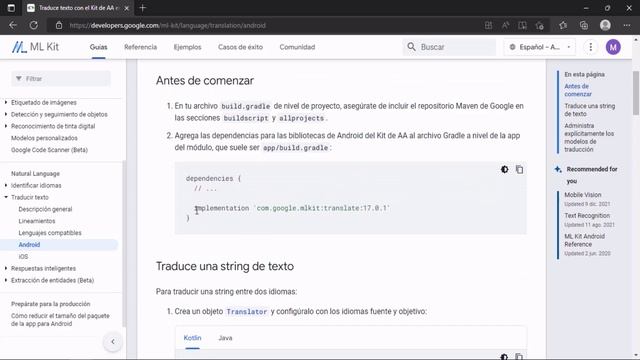Screen dimensions: 640x360
Task: Copy the dependencies code sample
Action: [x=519, y=169]
